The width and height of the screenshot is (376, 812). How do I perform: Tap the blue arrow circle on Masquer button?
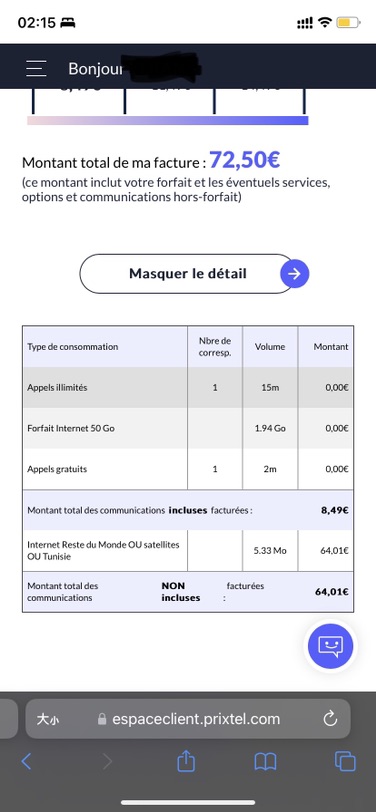pyautogui.click(x=294, y=274)
